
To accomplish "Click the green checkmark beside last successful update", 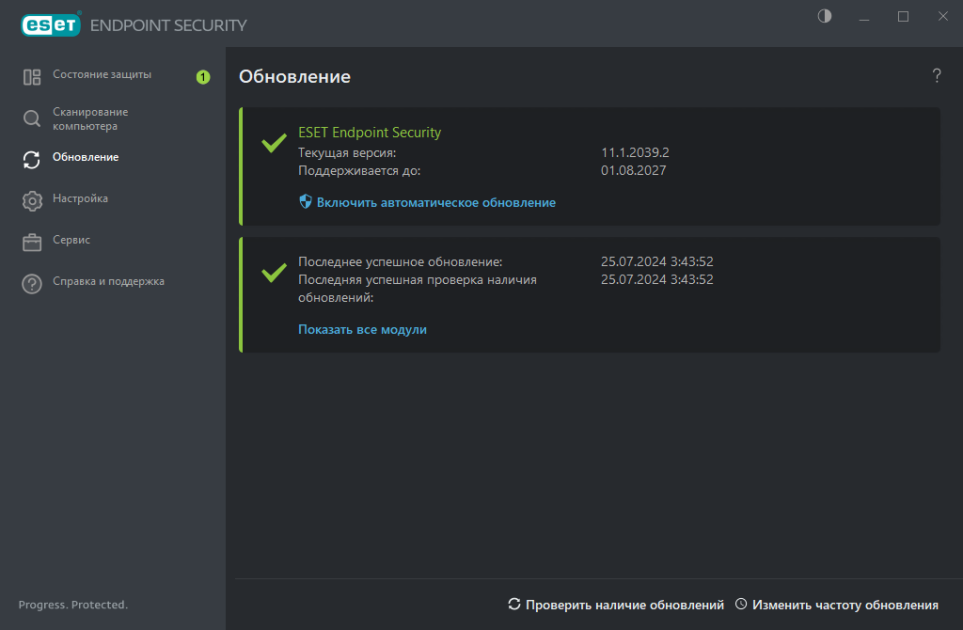I will pos(274,272).
